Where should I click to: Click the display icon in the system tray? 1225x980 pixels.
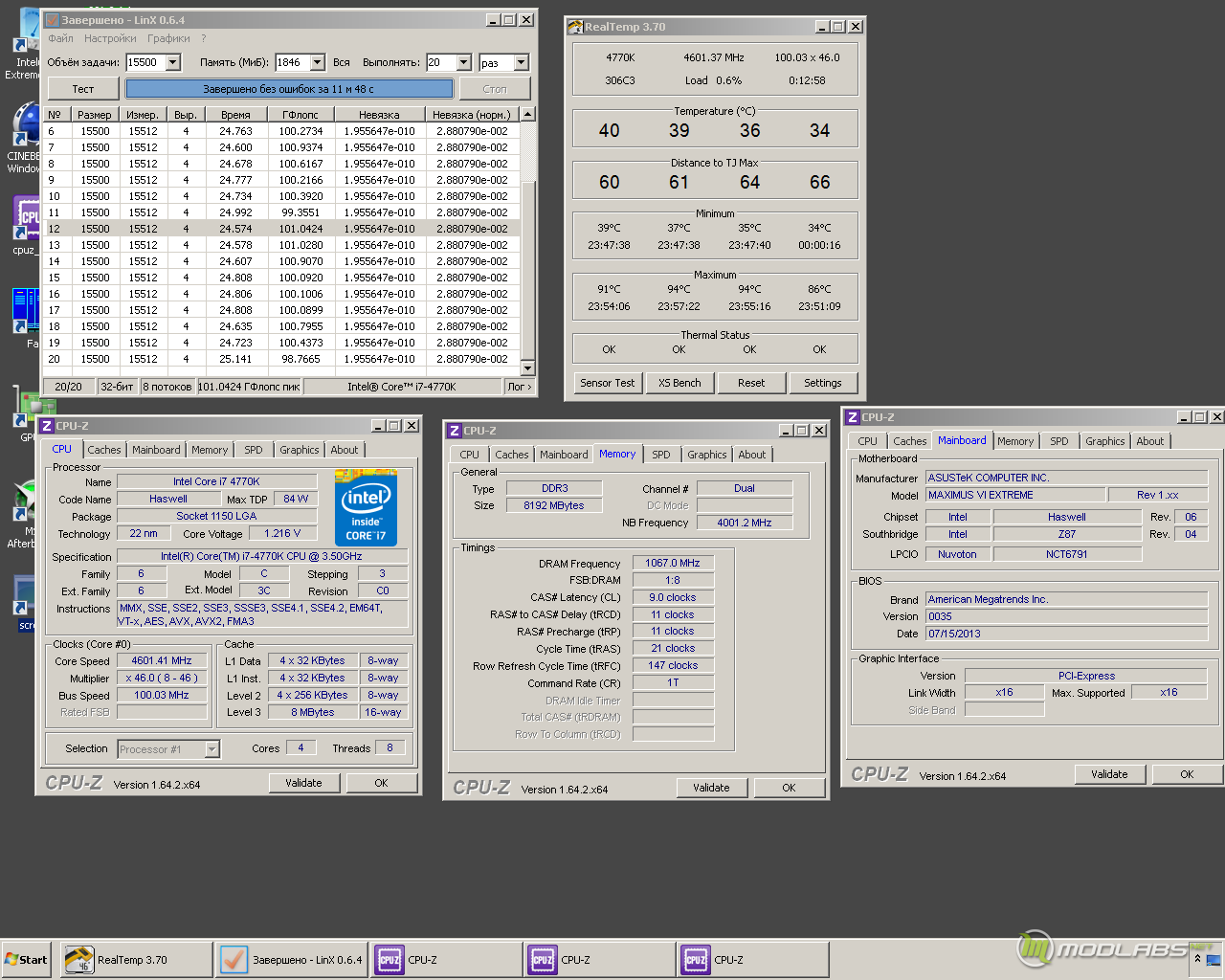tap(1213, 959)
